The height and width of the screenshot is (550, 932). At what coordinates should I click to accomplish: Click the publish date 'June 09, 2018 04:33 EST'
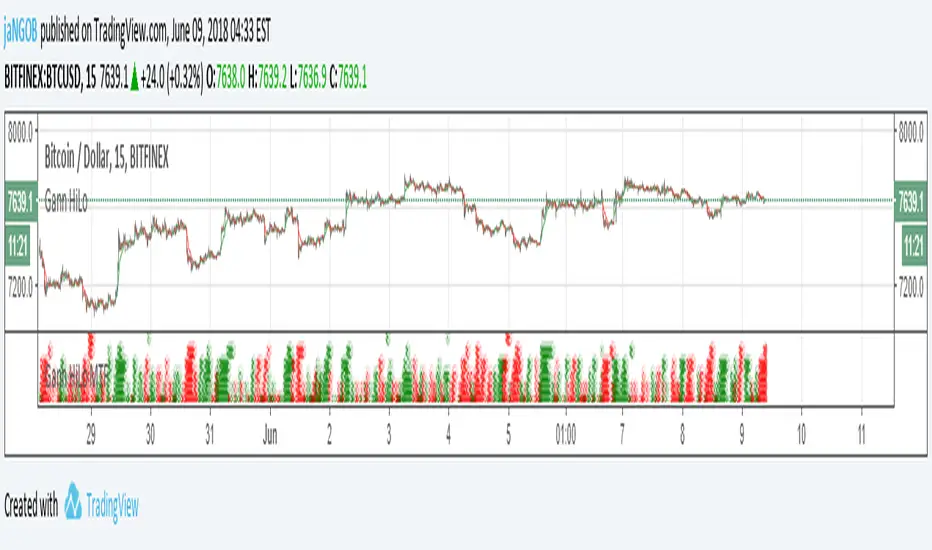coord(221,32)
